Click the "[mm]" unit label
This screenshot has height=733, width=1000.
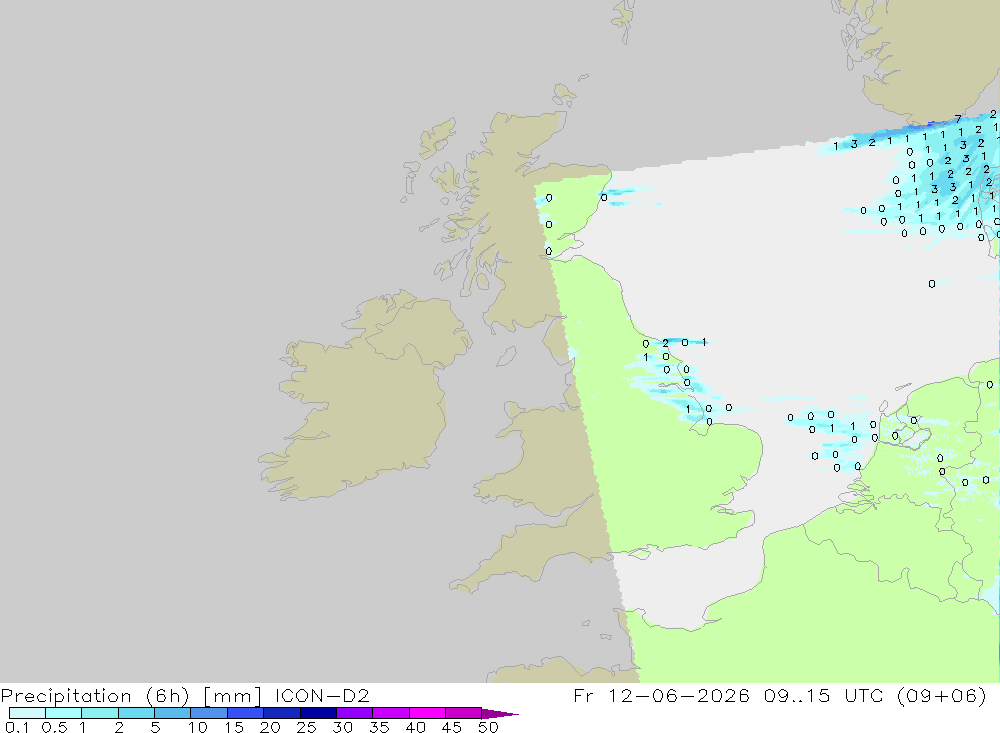coord(232,695)
